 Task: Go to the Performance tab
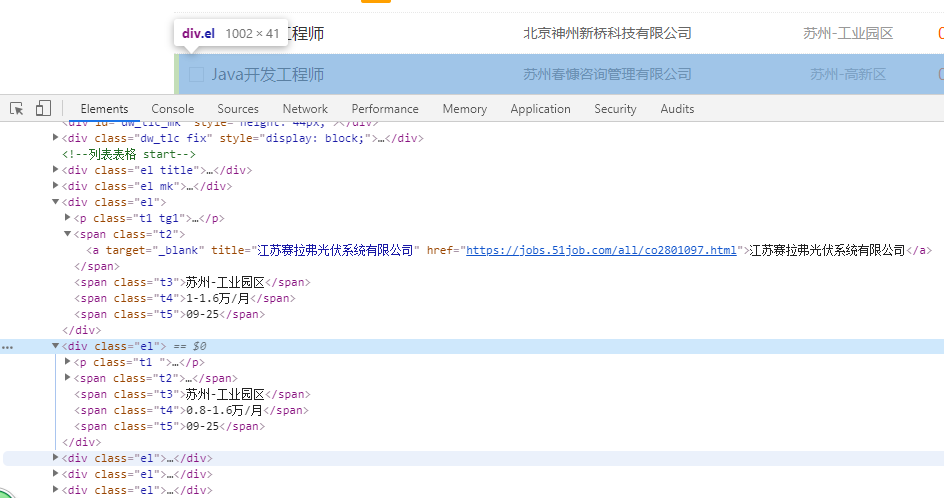point(385,109)
